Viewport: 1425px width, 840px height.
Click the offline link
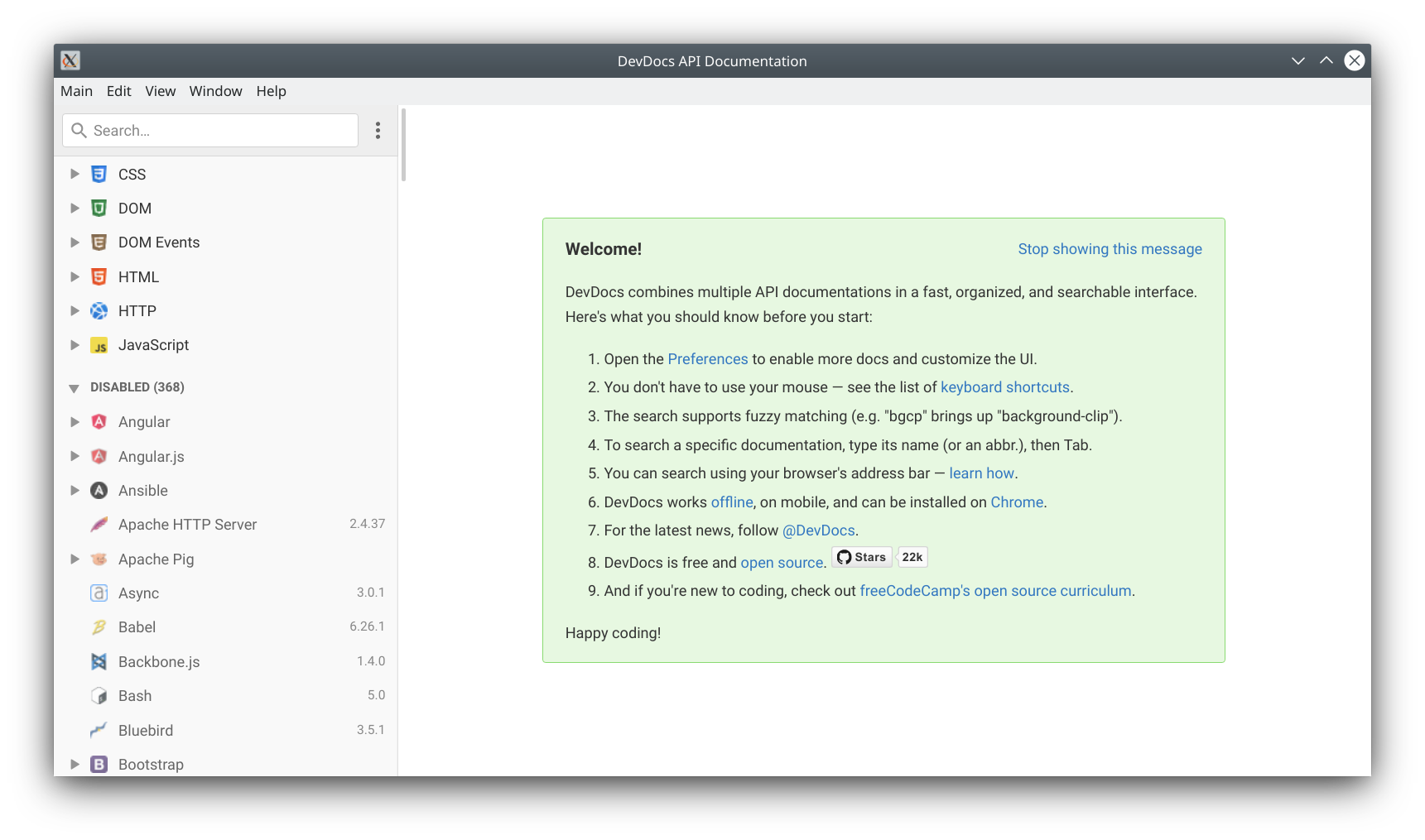(732, 502)
